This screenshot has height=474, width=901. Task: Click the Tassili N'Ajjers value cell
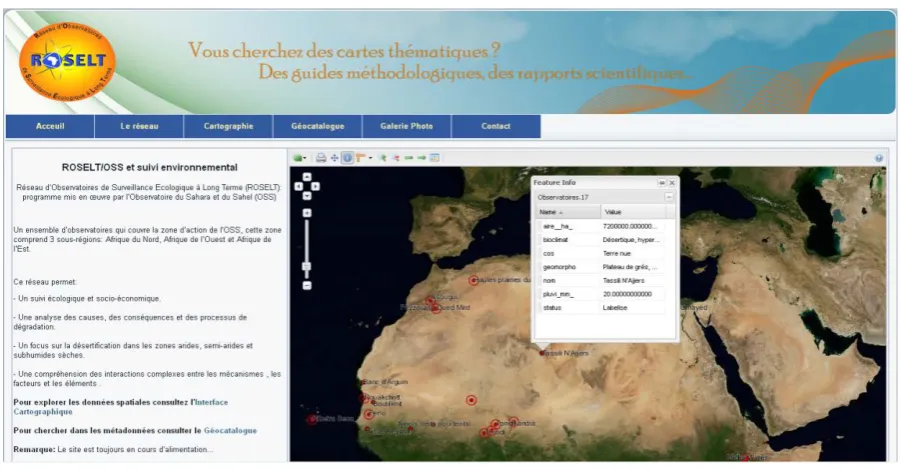623,281
